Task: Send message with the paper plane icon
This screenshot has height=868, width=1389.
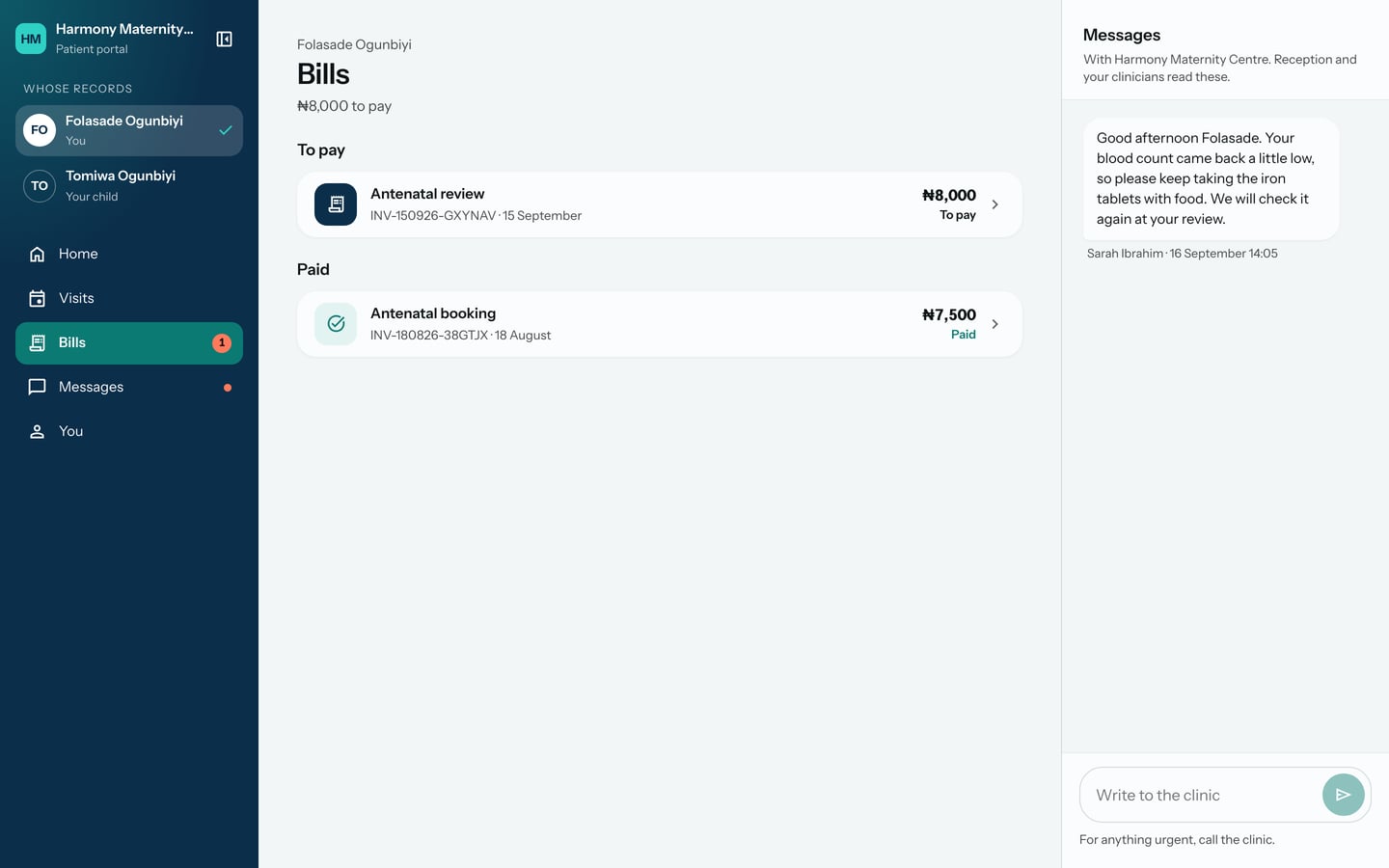Action: (x=1343, y=795)
